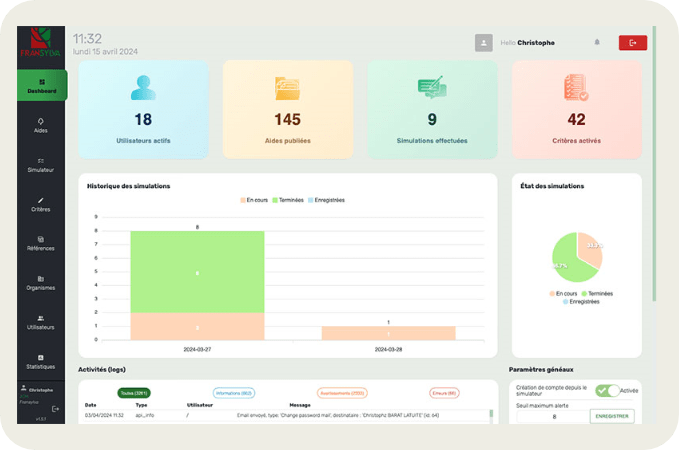This screenshot has height=450, width=679.
Task: Go to the Simulateur page
Action: 41,164
